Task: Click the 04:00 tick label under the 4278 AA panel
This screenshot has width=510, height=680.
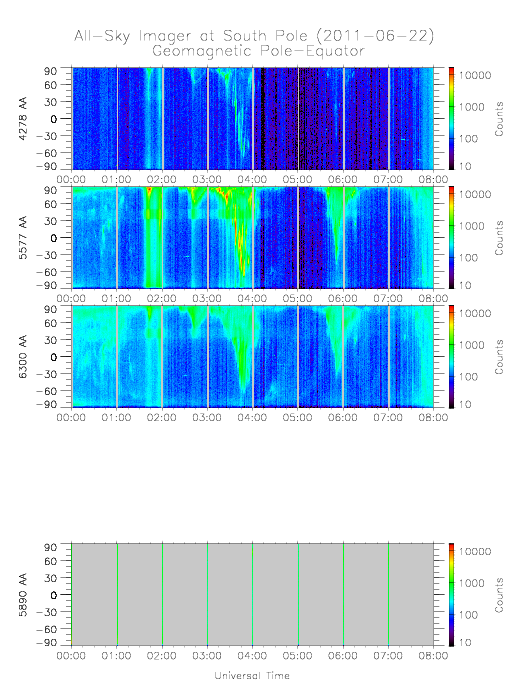Action: pos(252,179)
